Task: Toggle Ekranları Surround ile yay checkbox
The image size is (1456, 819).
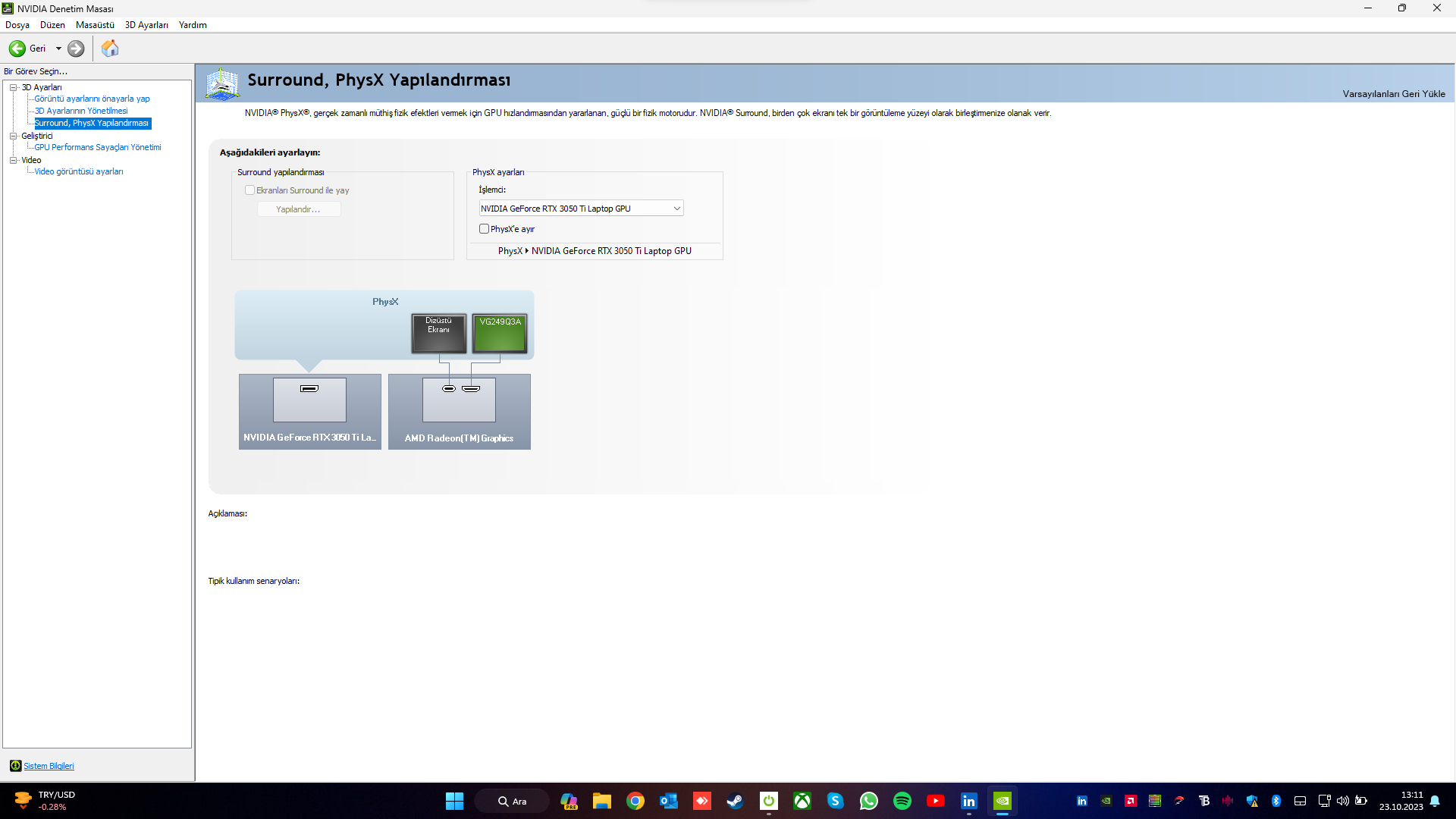Action: click(249, 190)
